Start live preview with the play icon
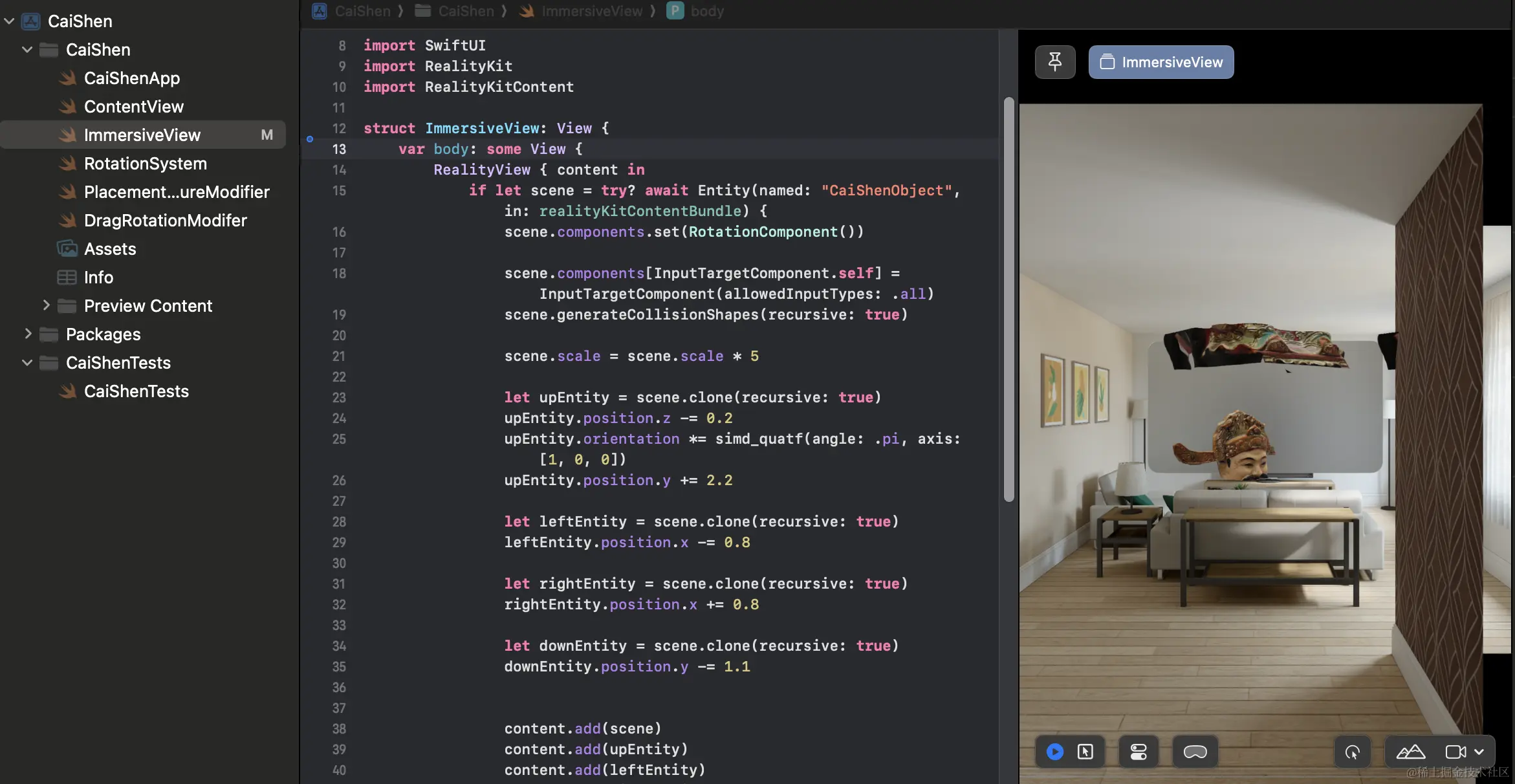 [1054, 752]
